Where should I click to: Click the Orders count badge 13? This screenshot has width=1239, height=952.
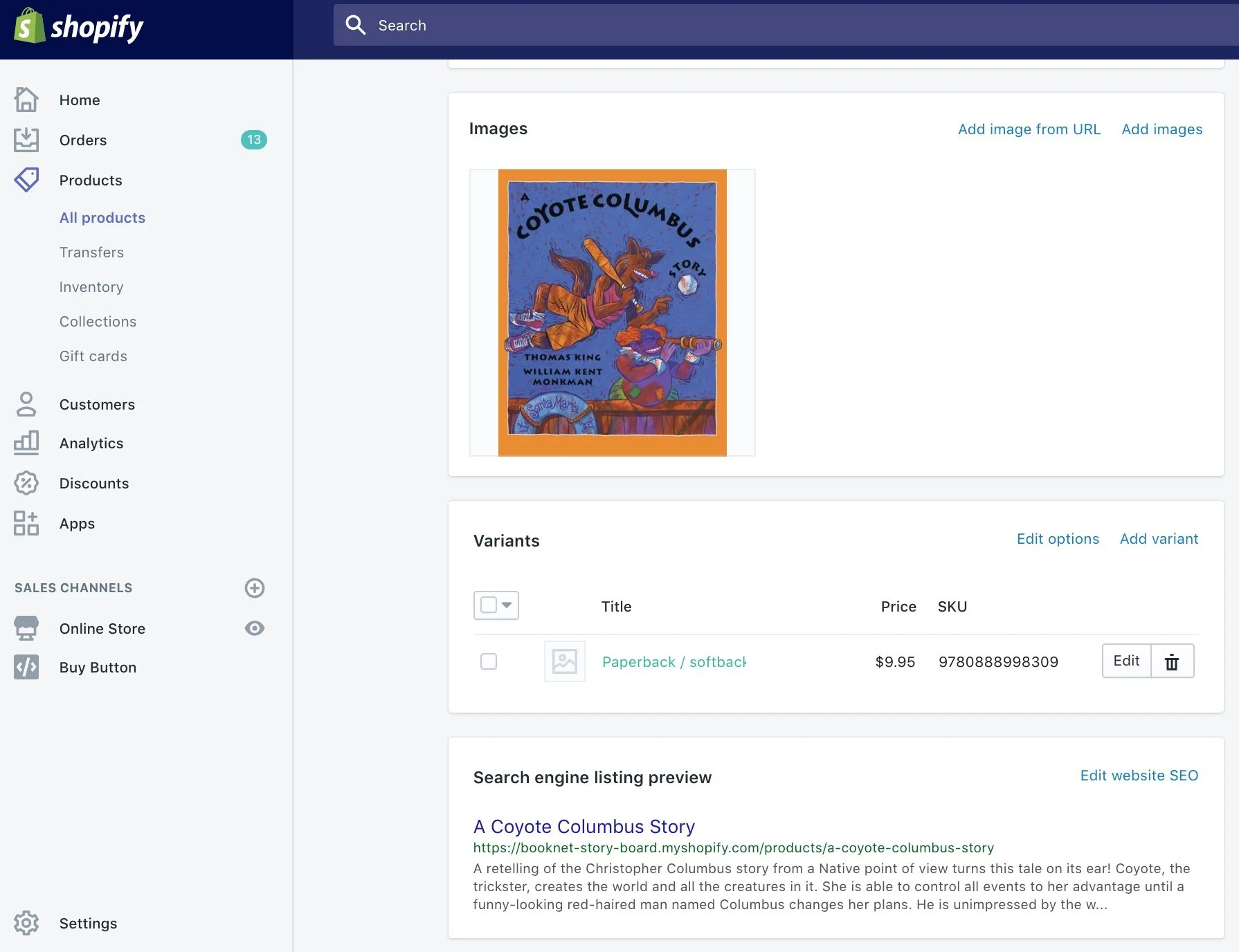pos(254,140)
